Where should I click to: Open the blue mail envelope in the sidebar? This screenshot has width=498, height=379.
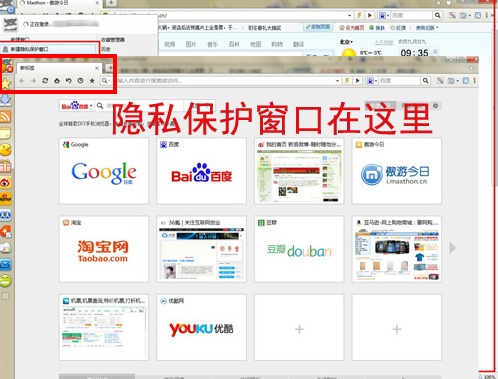coord(6,265)
